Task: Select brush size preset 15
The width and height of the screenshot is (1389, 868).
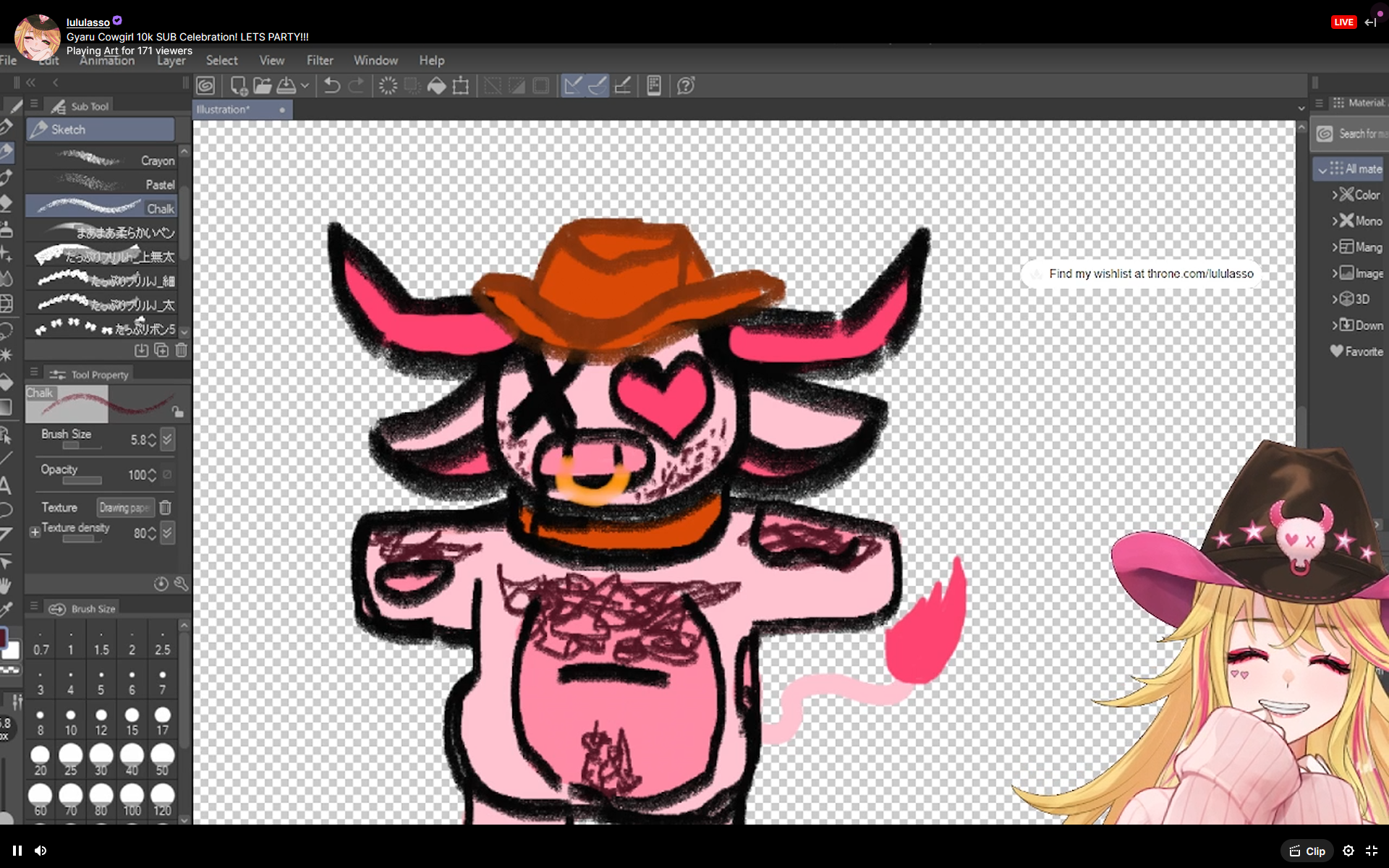Action: 132,720
